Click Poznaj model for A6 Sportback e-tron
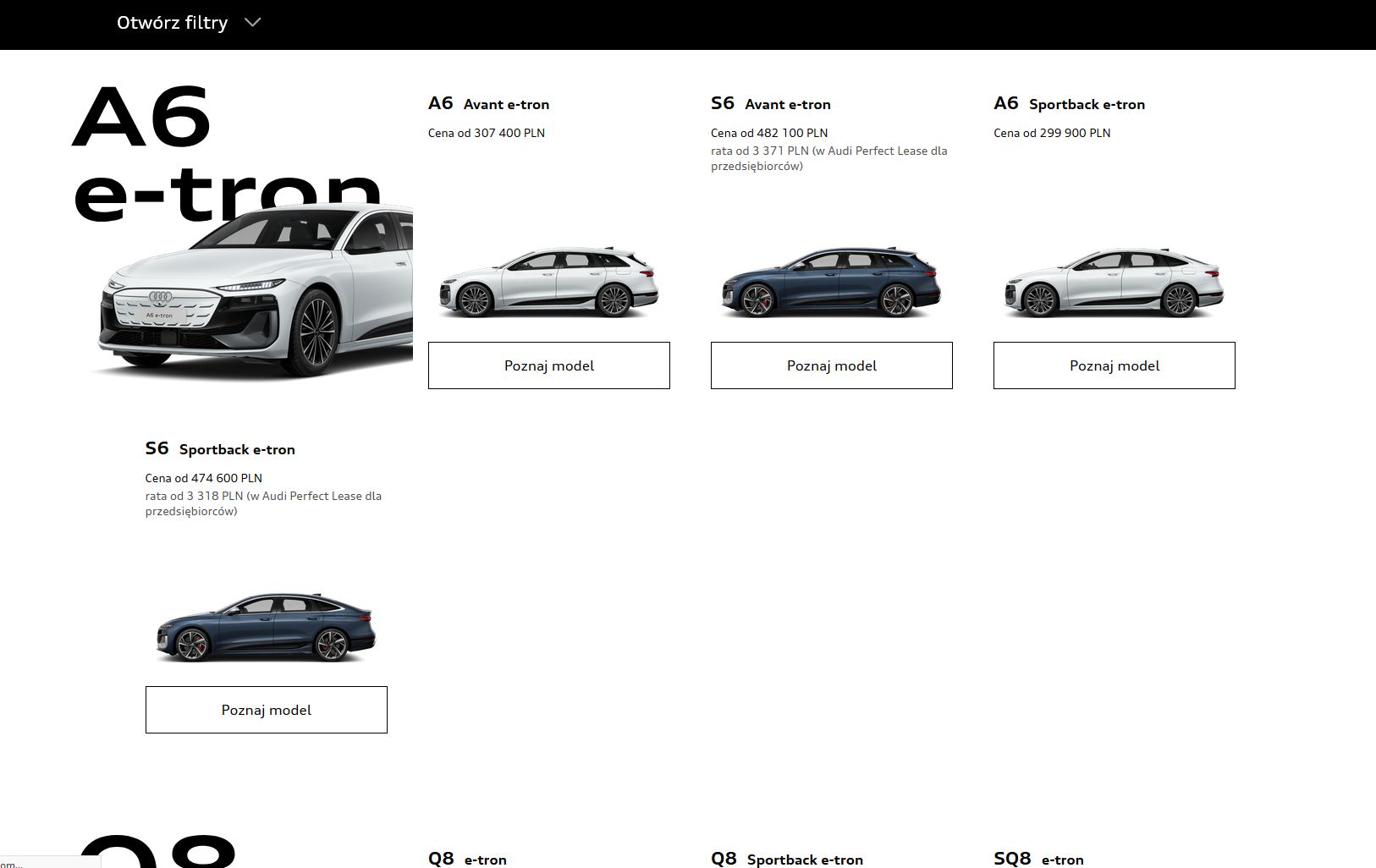Viewport: 1376px width, 868px height. click(x=1114, y=365)
